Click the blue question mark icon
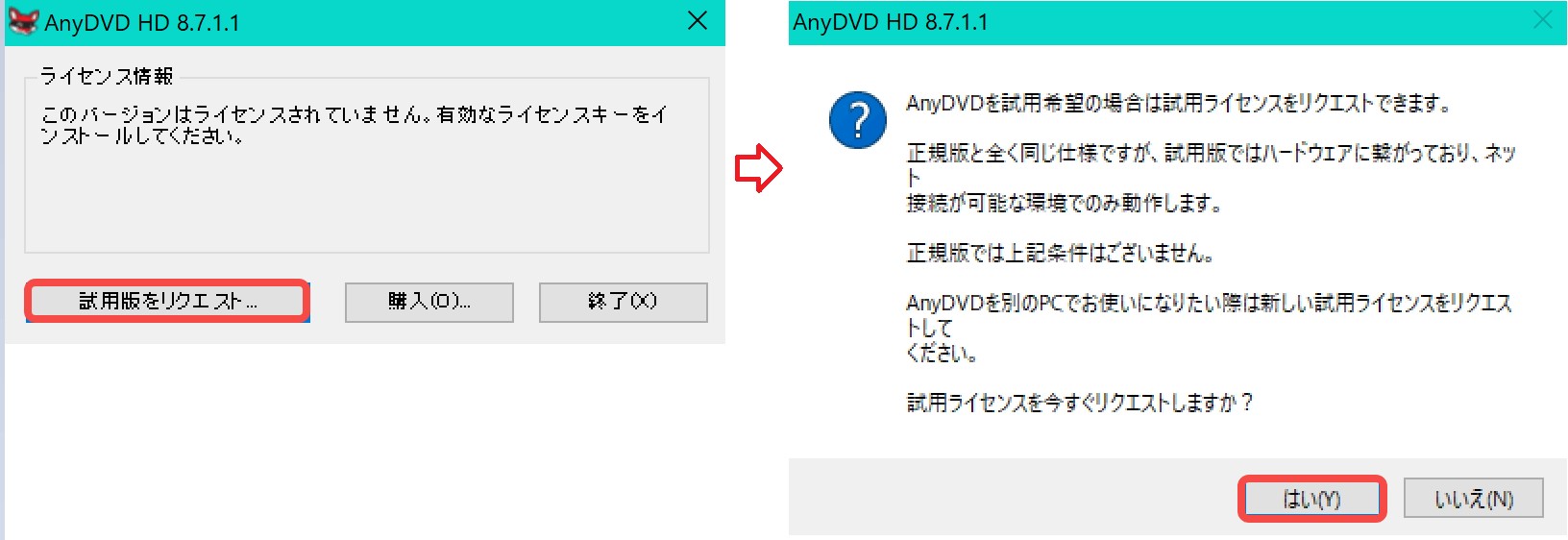1568x540 pixels. click(x=858, y=120)
